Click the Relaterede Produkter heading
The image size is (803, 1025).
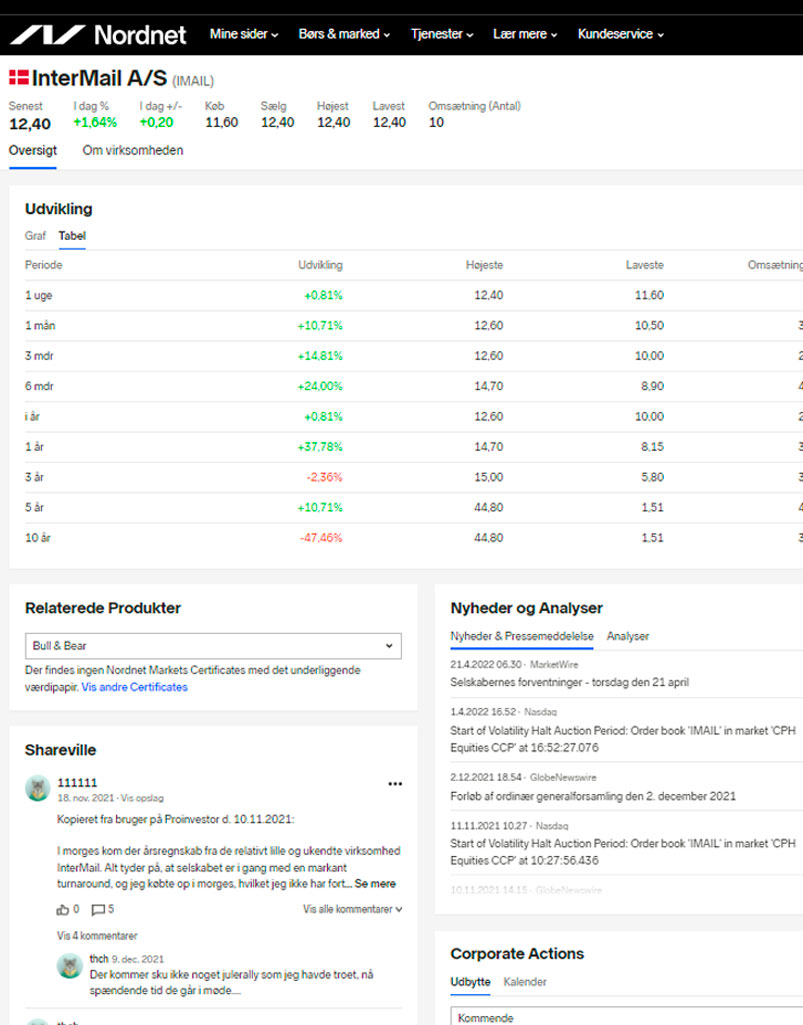click(x=103, y=608)
